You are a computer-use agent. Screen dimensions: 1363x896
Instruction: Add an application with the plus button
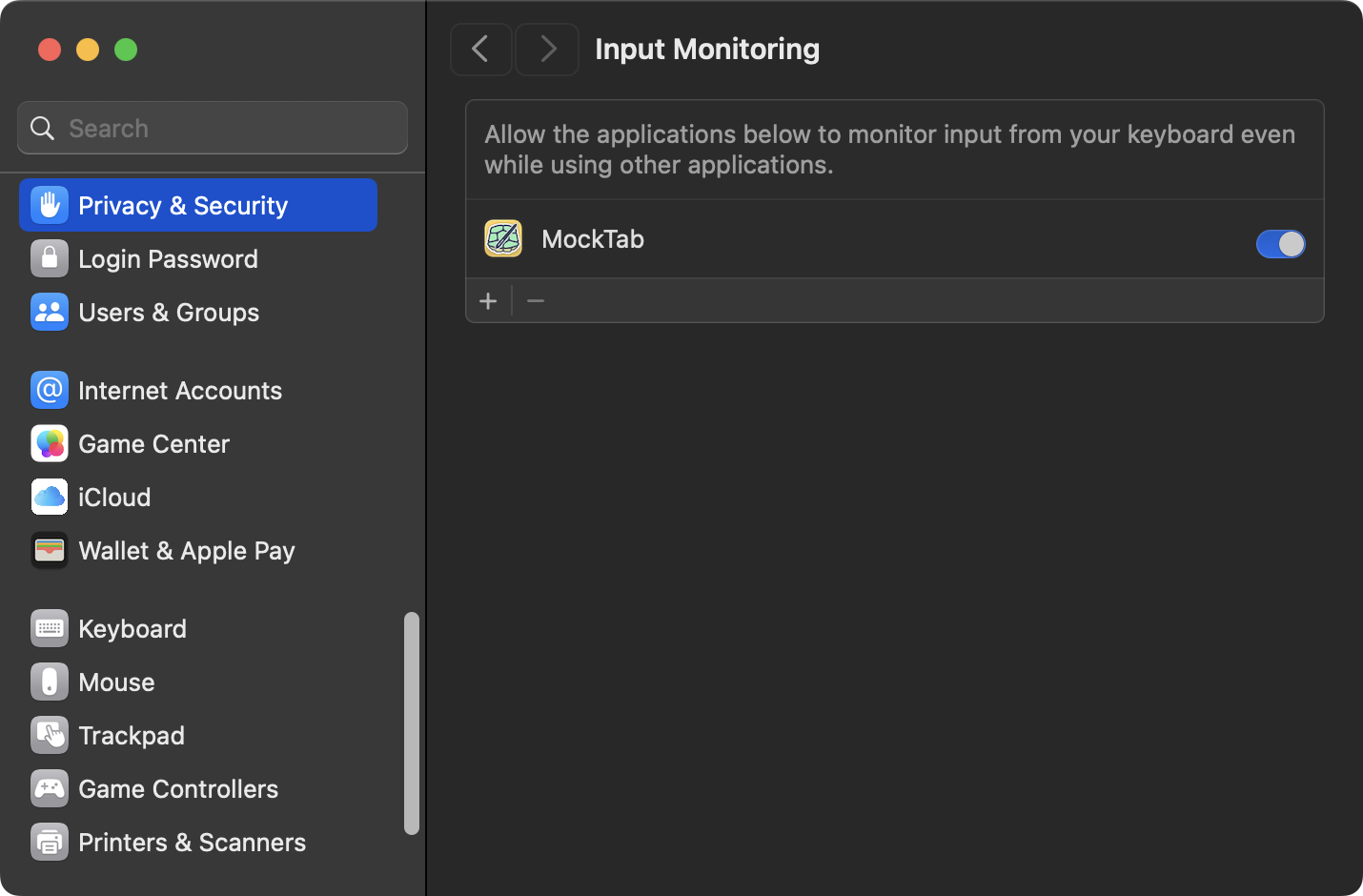coord(488,301)
